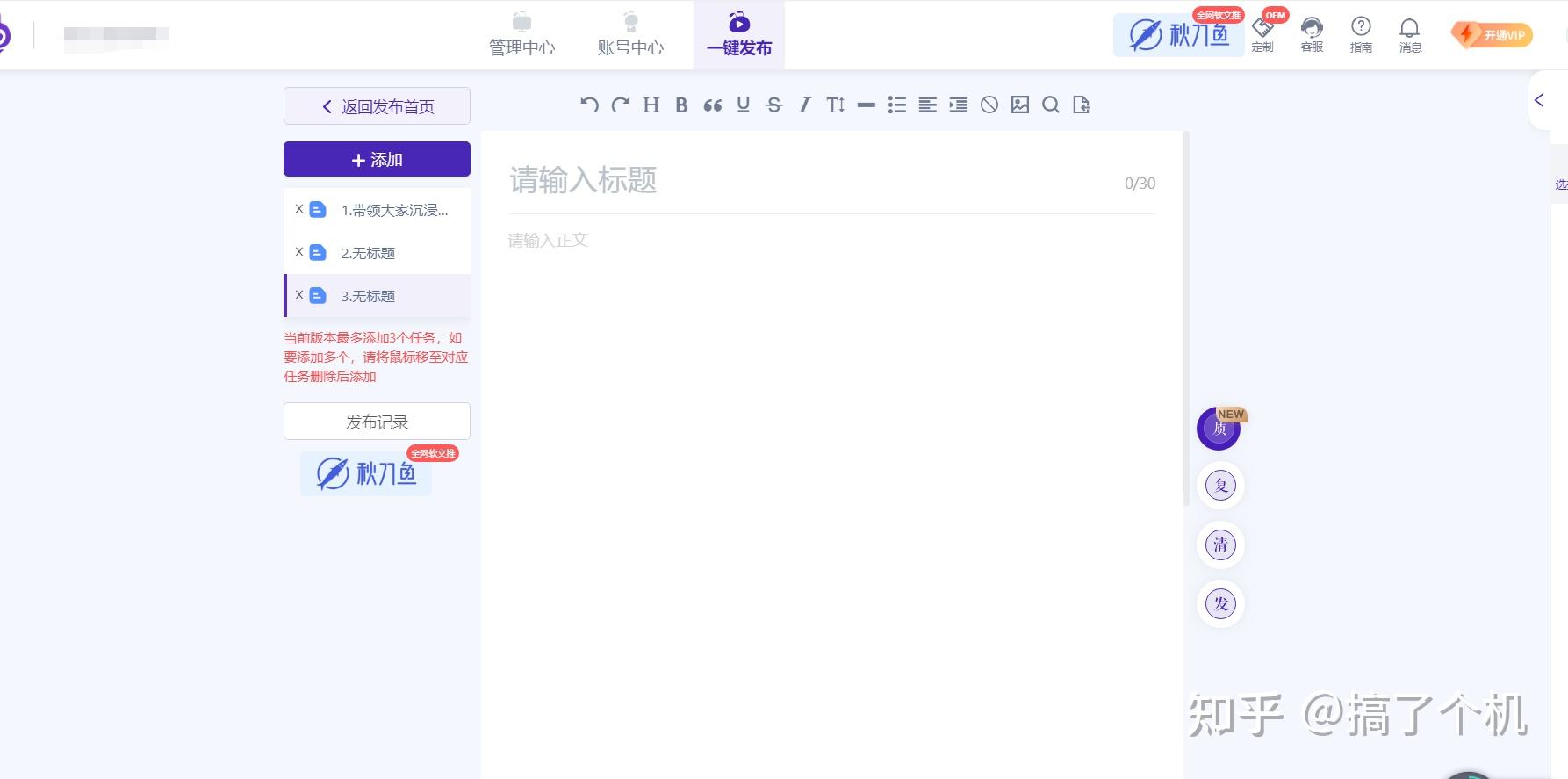Click the round 质 quality check button
Image resolution: width=1568 pixels, height=779 pixels.
pyautogui.click(x=1219, y=429)
